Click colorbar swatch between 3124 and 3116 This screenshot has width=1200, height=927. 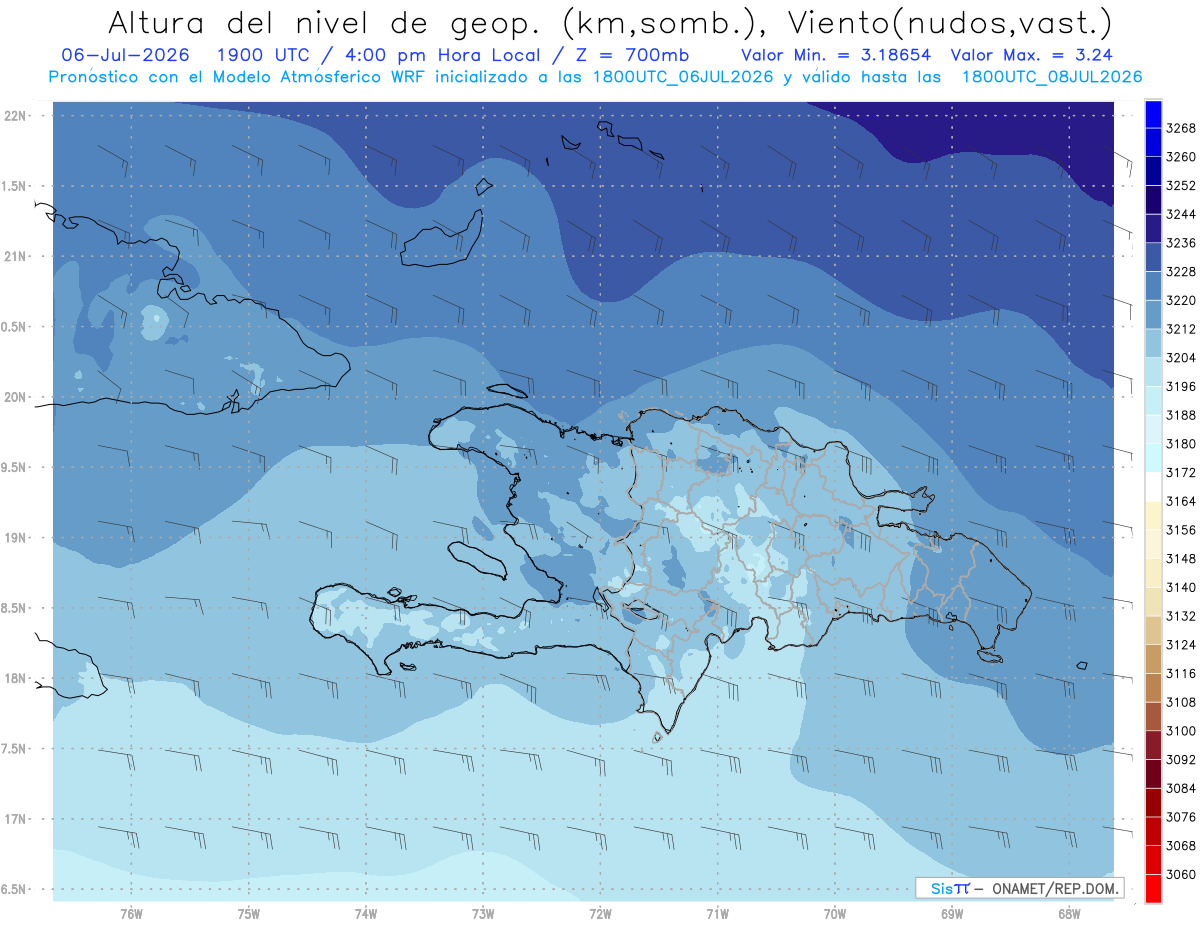point(1153,658)
